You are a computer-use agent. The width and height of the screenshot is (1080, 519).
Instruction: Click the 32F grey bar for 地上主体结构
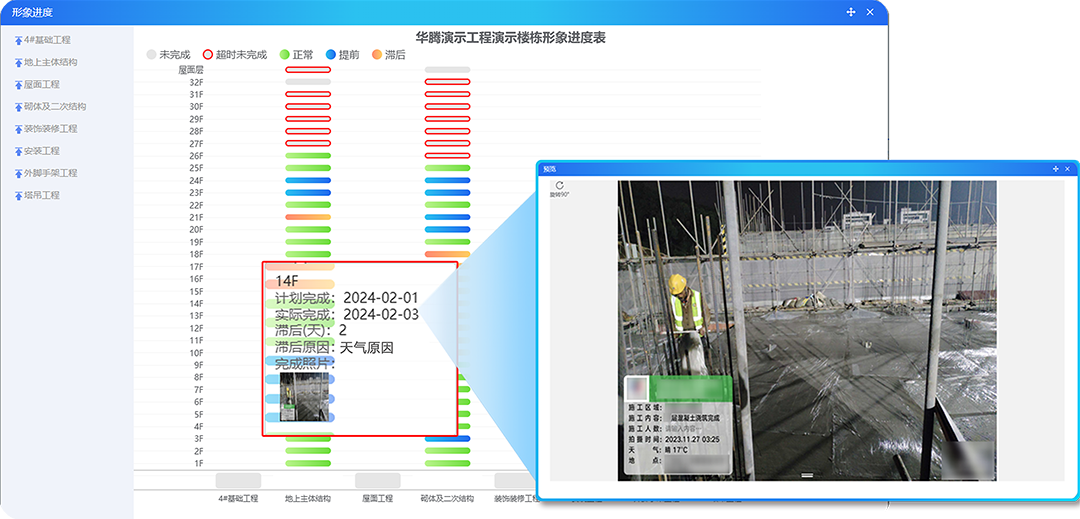click(x=308, y=82)
